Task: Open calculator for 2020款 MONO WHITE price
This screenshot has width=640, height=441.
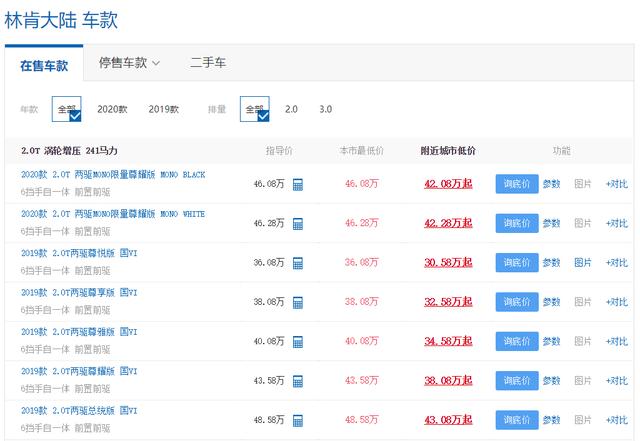Action: click(298, 224)
